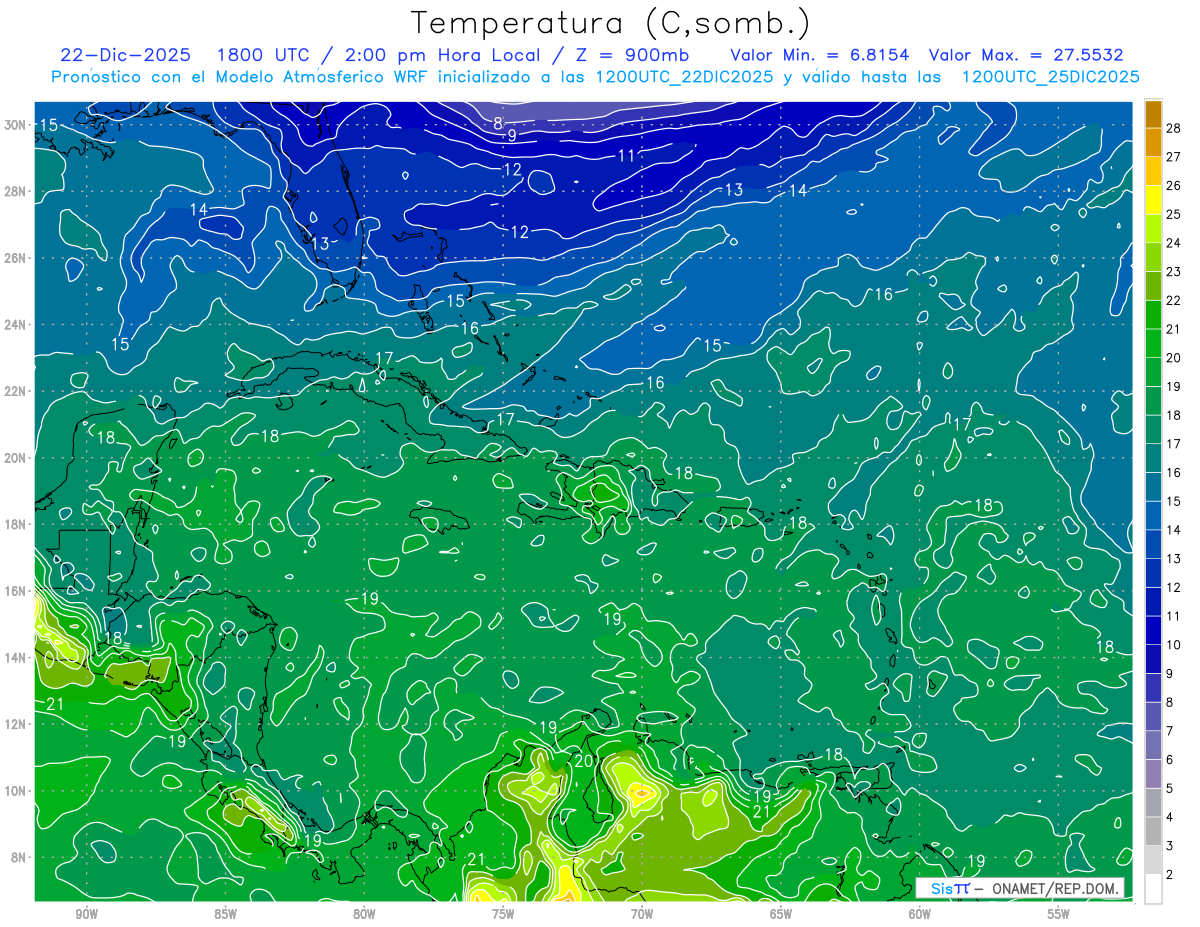Click color legend value "2"
The height and width of the screenshot is (927, 1200).
point(1170,875)
